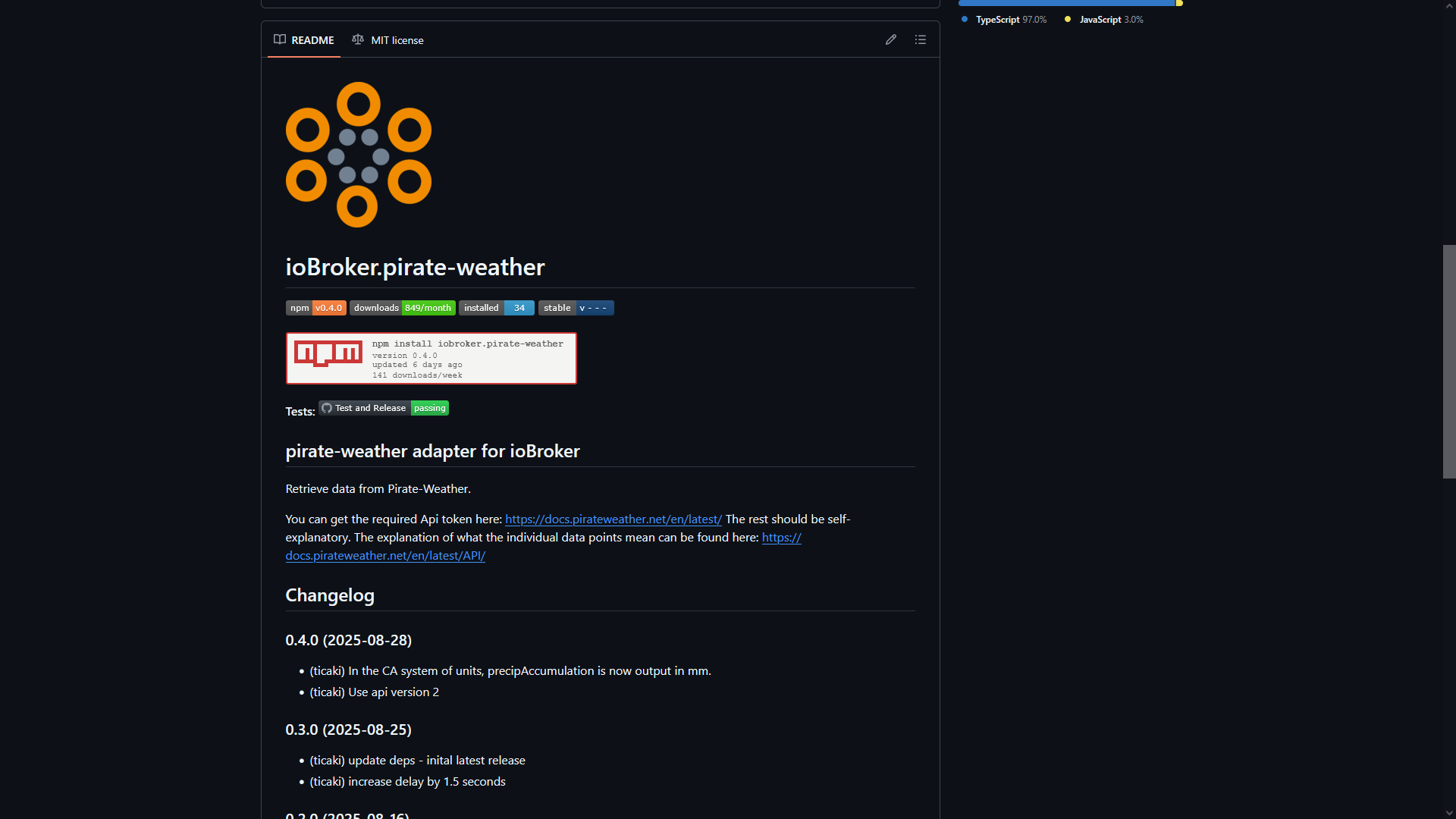
Task: Click the JavaScript 3.0% language entry
Action: click(1104, 20)
